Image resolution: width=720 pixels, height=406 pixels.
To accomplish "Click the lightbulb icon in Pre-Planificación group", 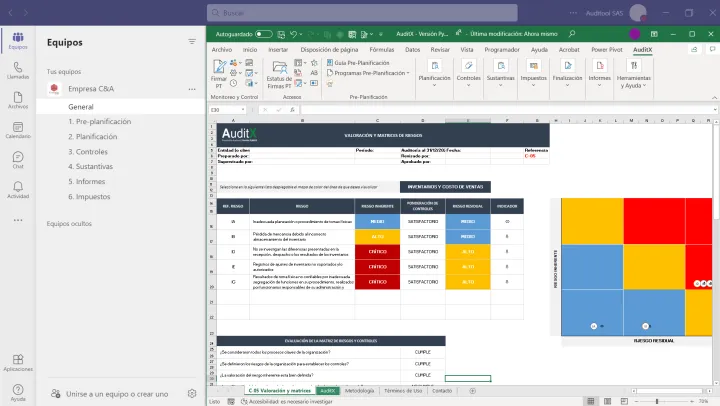I will tap(330, 84).
